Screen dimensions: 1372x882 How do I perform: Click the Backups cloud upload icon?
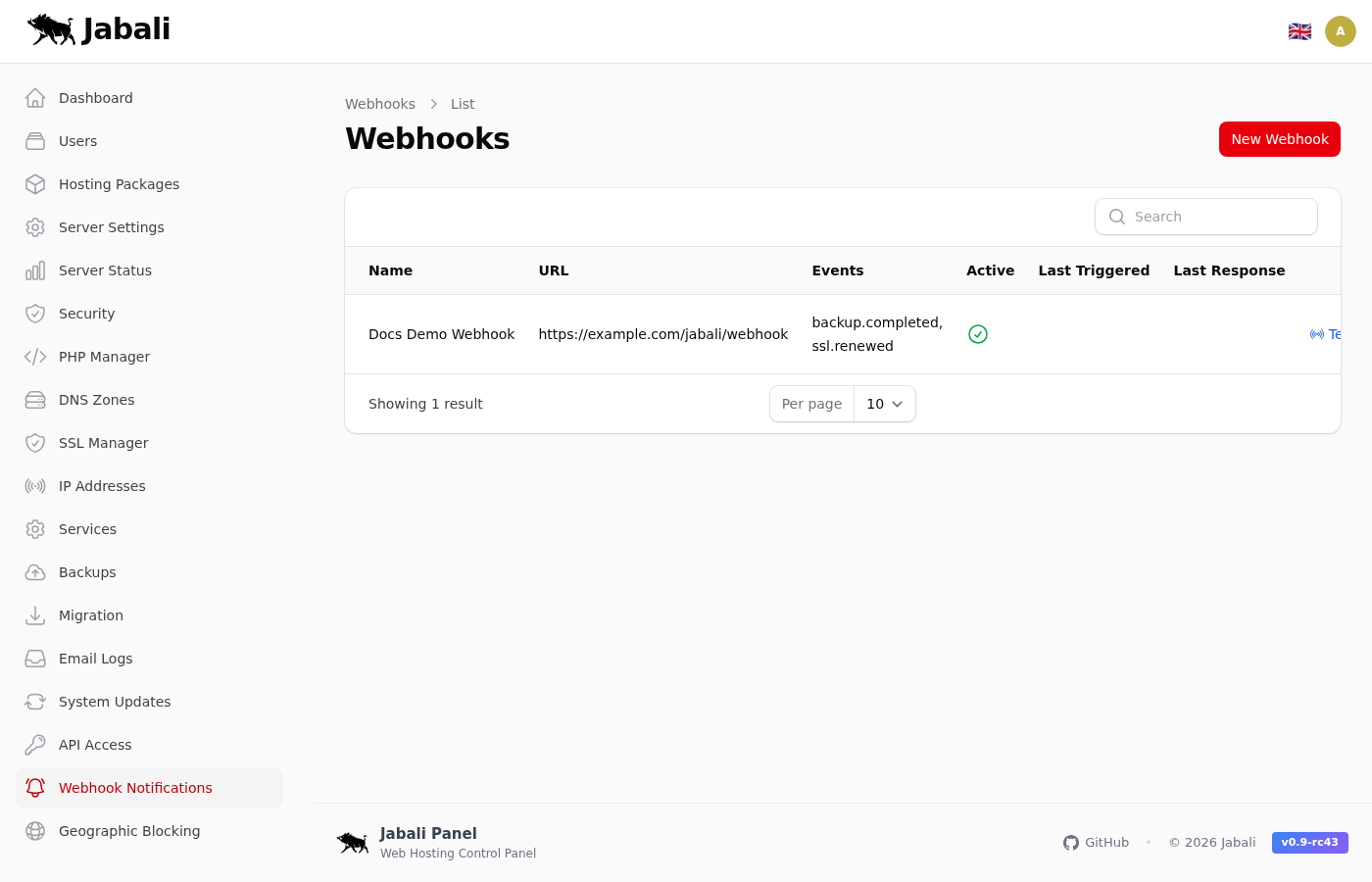pos(35,572)
